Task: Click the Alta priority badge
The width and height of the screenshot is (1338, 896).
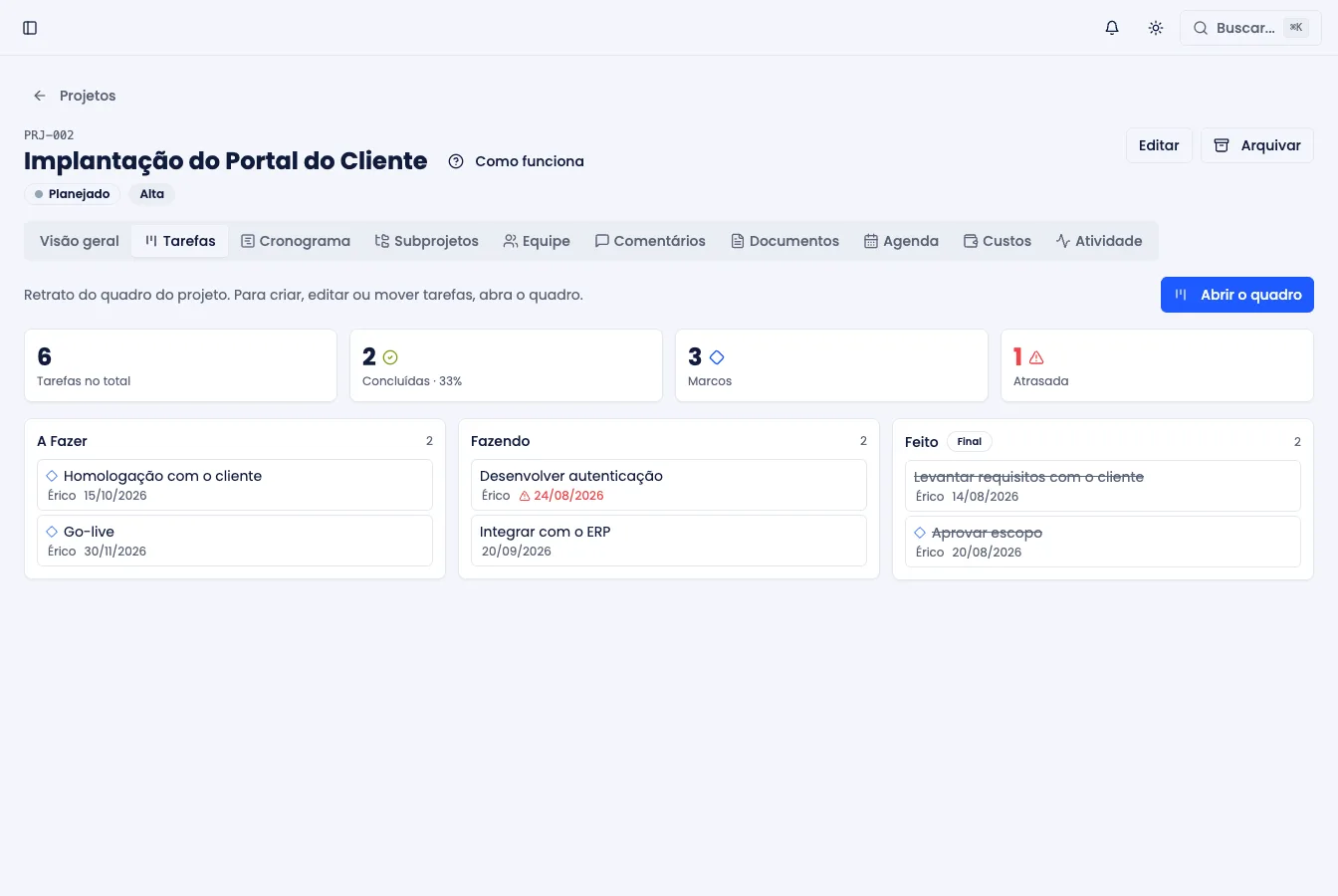Action: coord(152,194)
